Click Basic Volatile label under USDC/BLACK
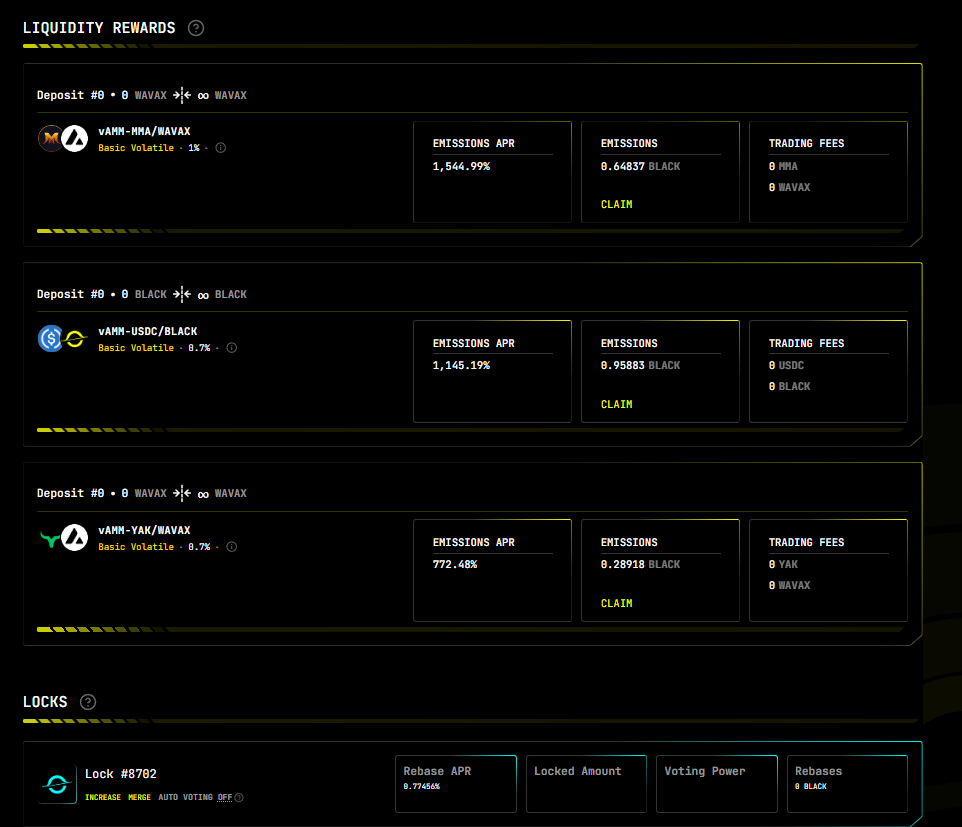Image resolution: width=962 pixels, height=827 pixels. [136, 348]
